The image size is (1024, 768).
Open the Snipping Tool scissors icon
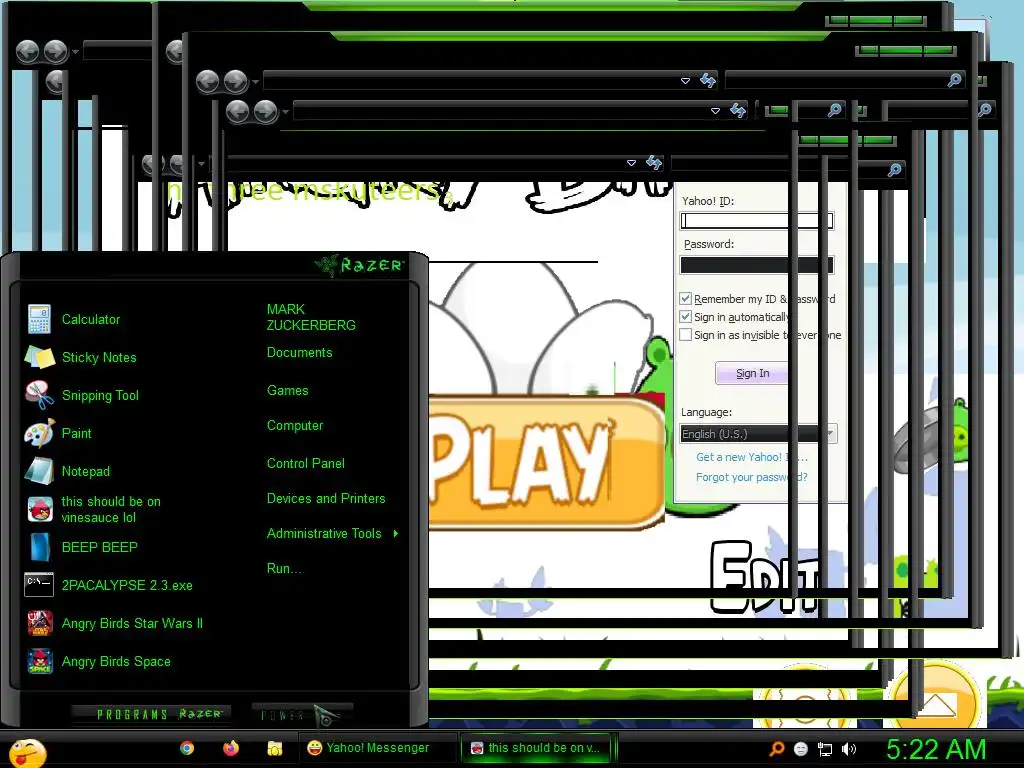pyautogui.click(x=39, y=395)
